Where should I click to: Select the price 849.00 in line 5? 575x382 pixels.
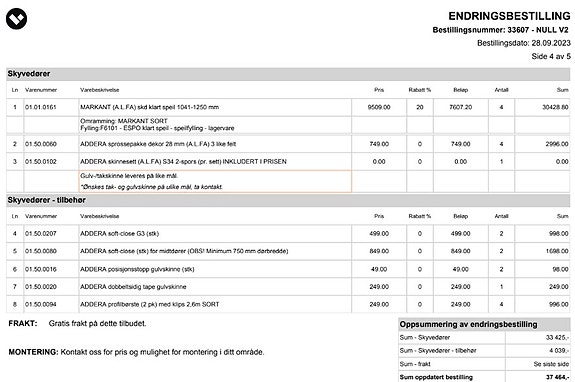tap(379, 251)
